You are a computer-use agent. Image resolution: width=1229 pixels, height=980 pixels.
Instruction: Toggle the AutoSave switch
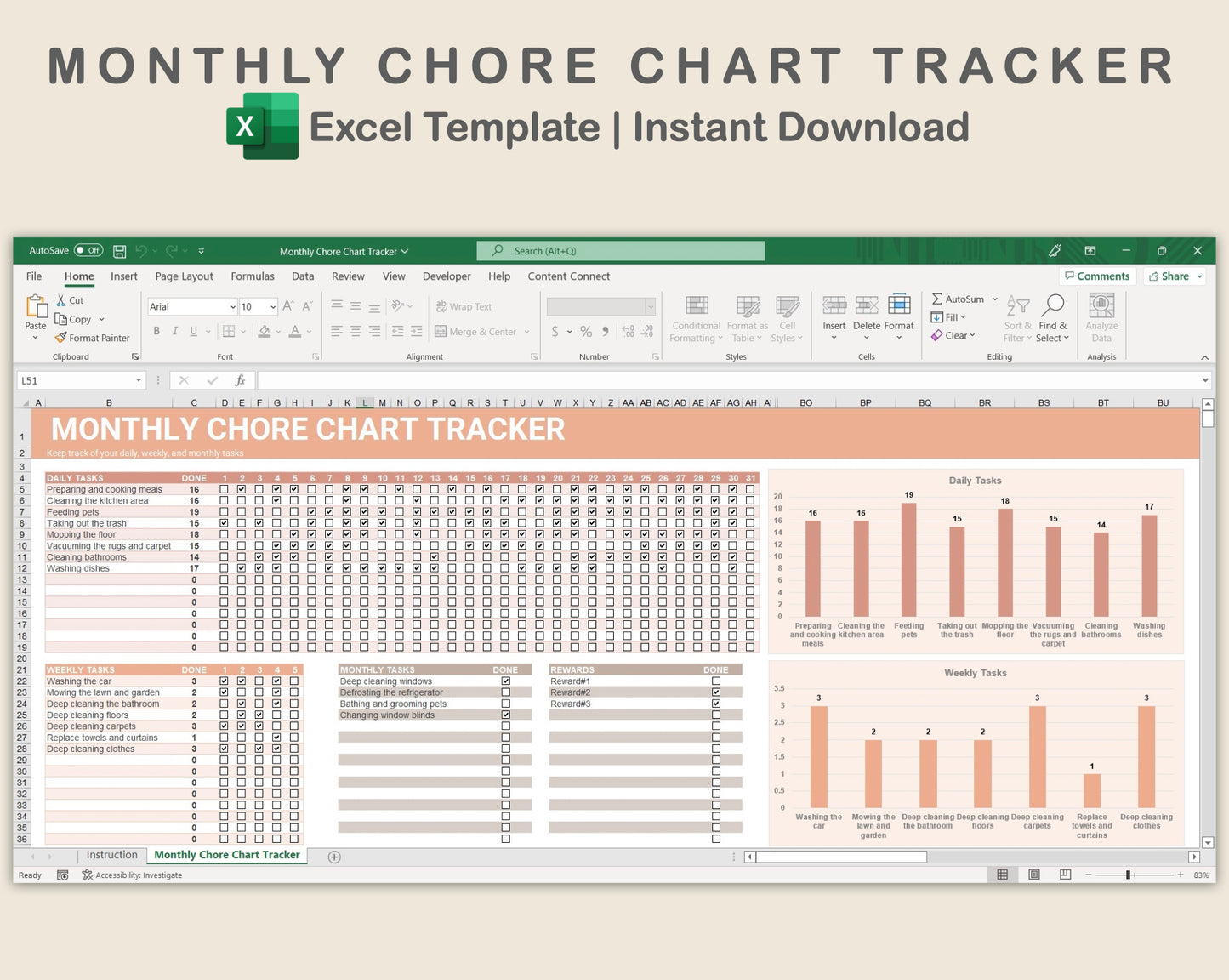(88, 251)
